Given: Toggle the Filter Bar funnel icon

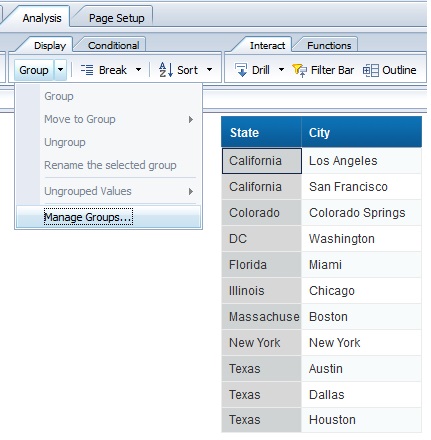Looking at the screenshot, I should [299, 70].
